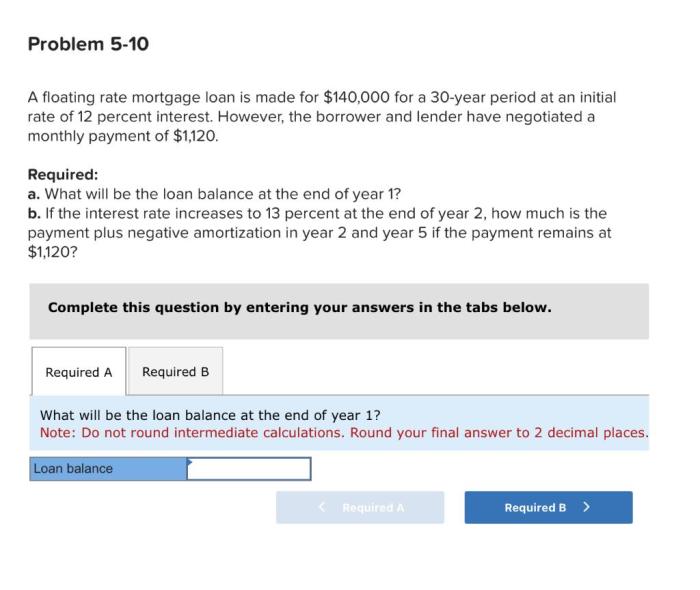The height and width of the screenshot is (590, 700).
Task: Select the blue Loan balance label cell
Action: pos(108,469)
